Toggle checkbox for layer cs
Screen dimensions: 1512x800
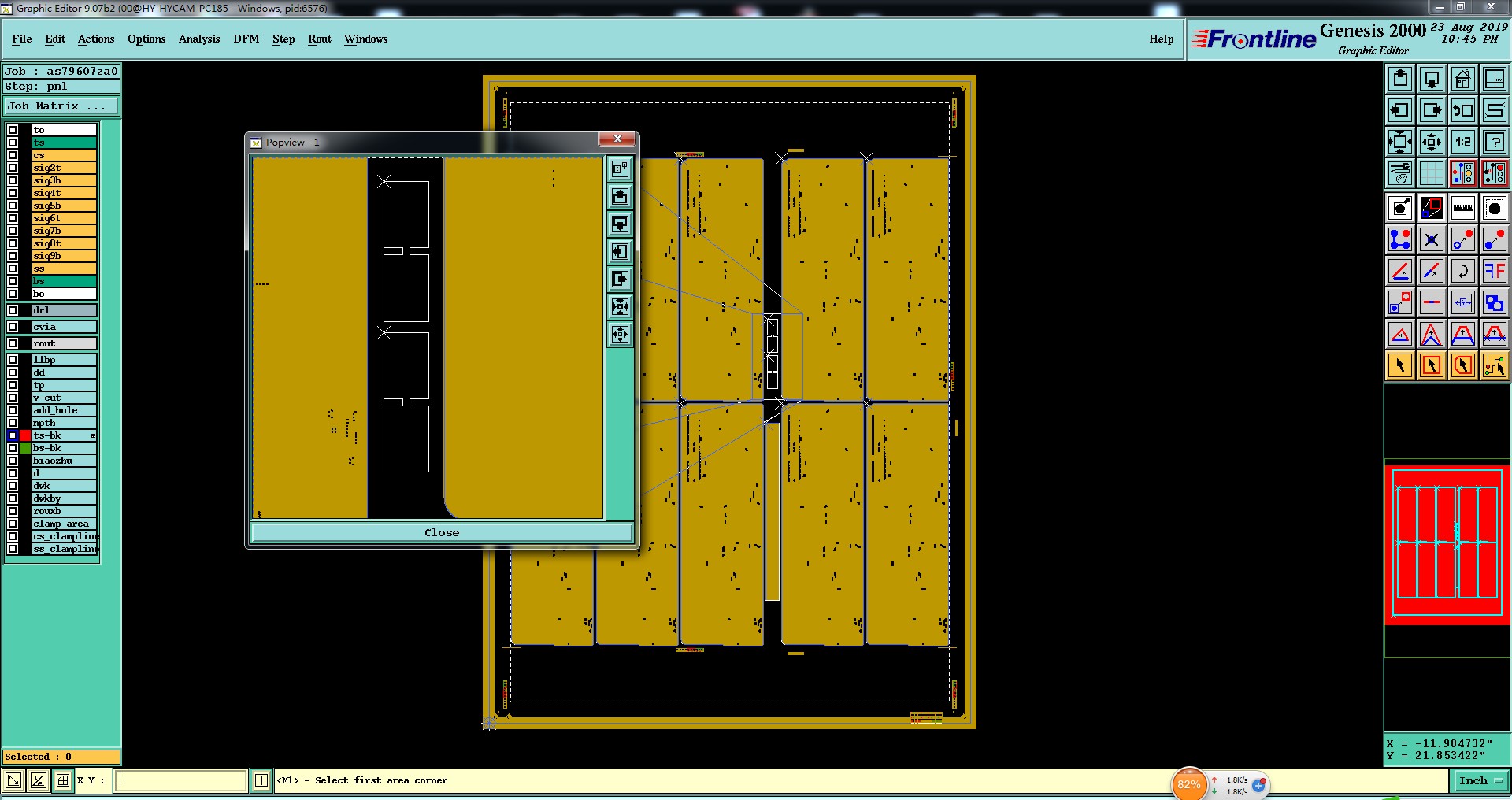pos(13,155)
